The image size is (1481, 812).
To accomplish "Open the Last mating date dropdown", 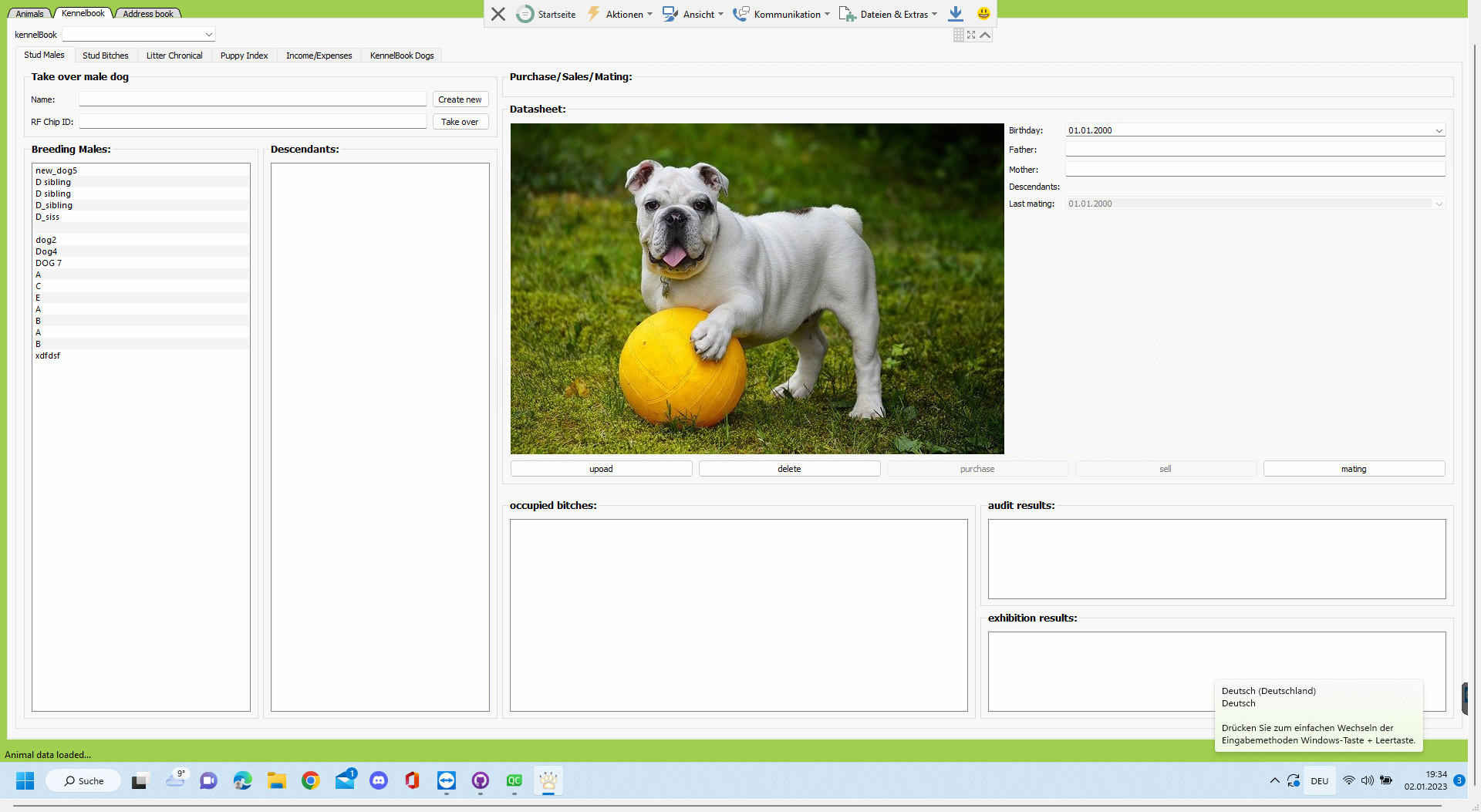I will 1439,204.
